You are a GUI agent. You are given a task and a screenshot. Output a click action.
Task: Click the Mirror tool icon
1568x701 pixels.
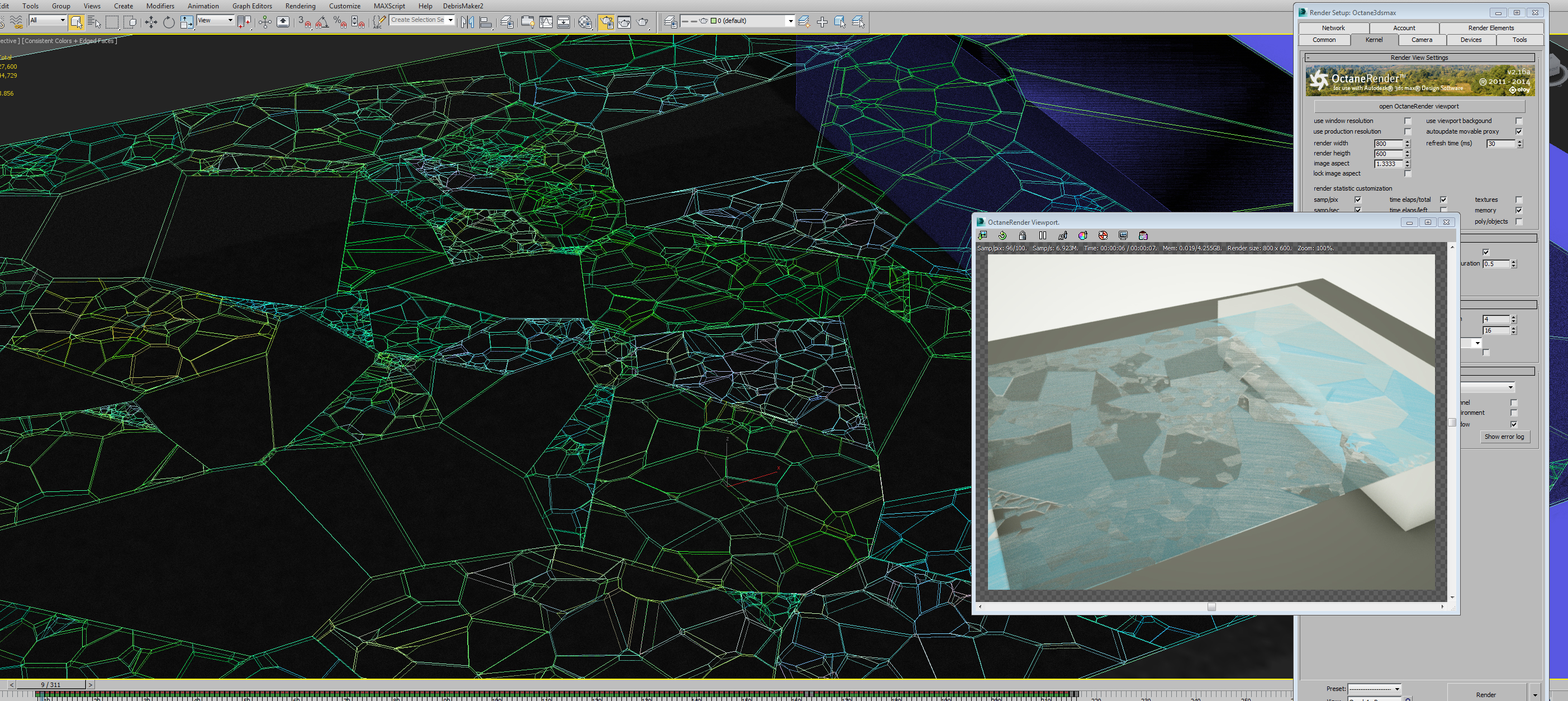click(467, 22)
